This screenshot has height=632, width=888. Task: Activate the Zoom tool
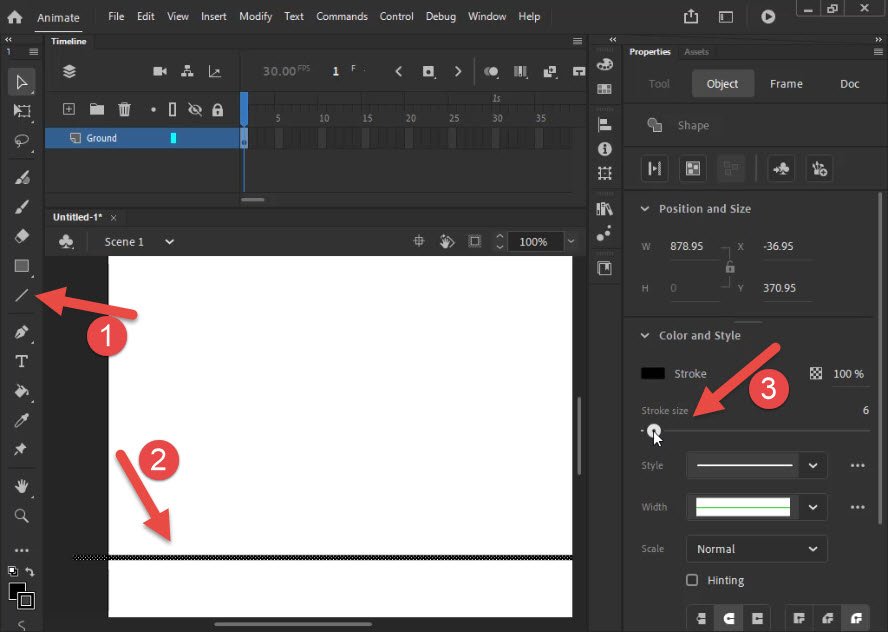pyautogui.click(x=22, y=515)
